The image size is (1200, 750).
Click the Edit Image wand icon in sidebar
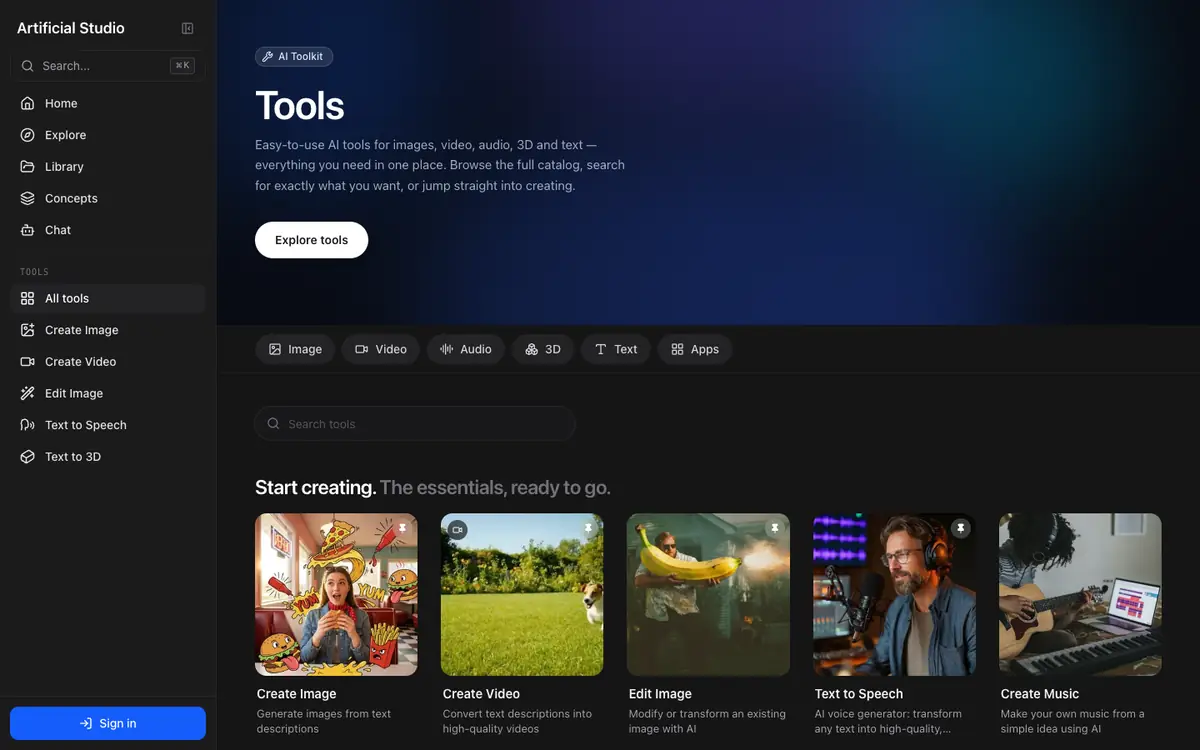point(27,393)
